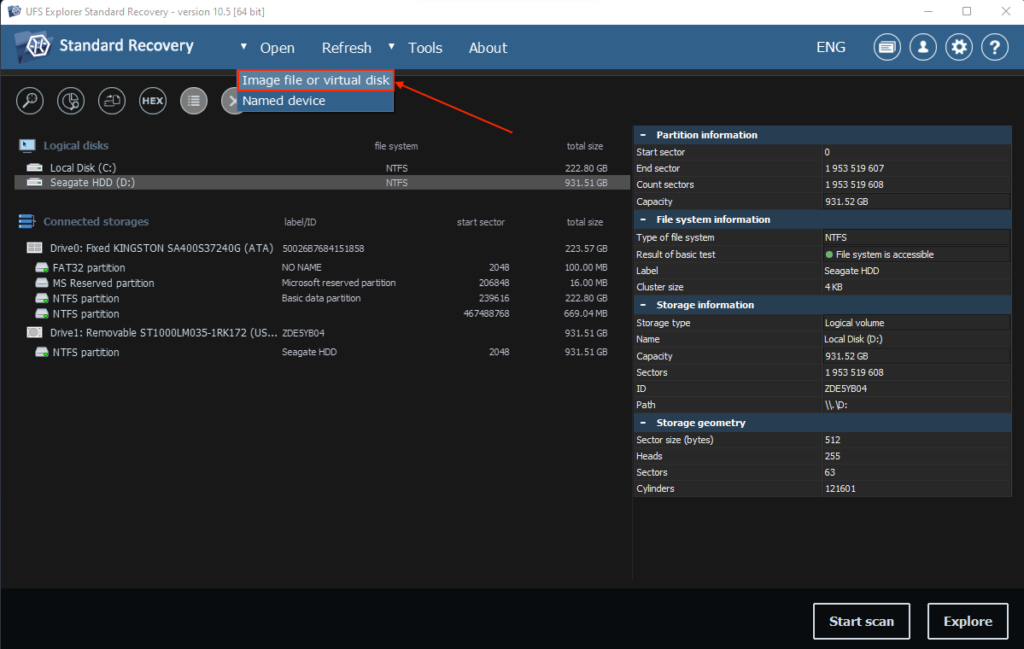Open the scan search tool
1024x649 pixels.
29,101
